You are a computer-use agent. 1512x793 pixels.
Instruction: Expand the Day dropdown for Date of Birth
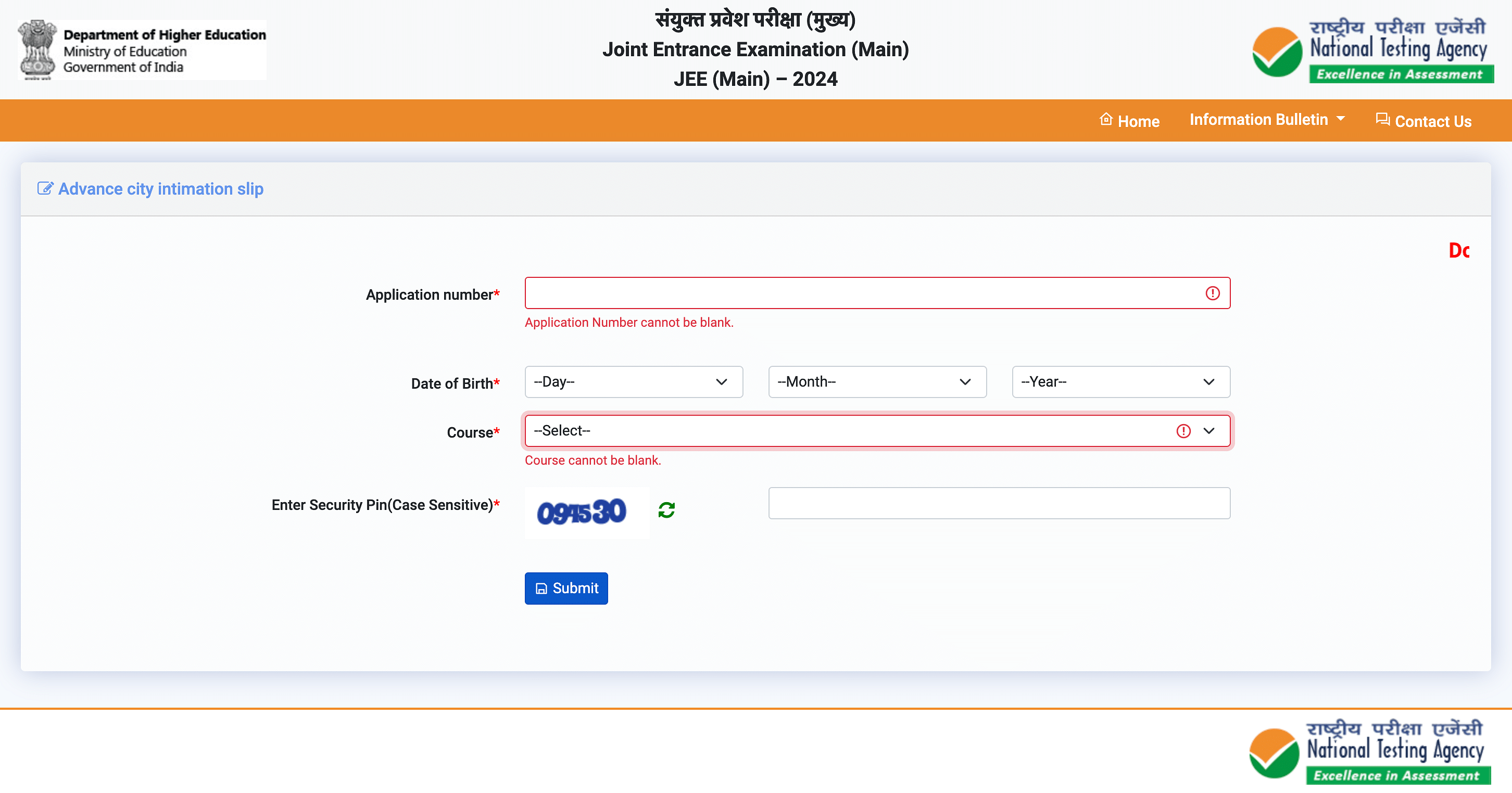pos(633,382)
